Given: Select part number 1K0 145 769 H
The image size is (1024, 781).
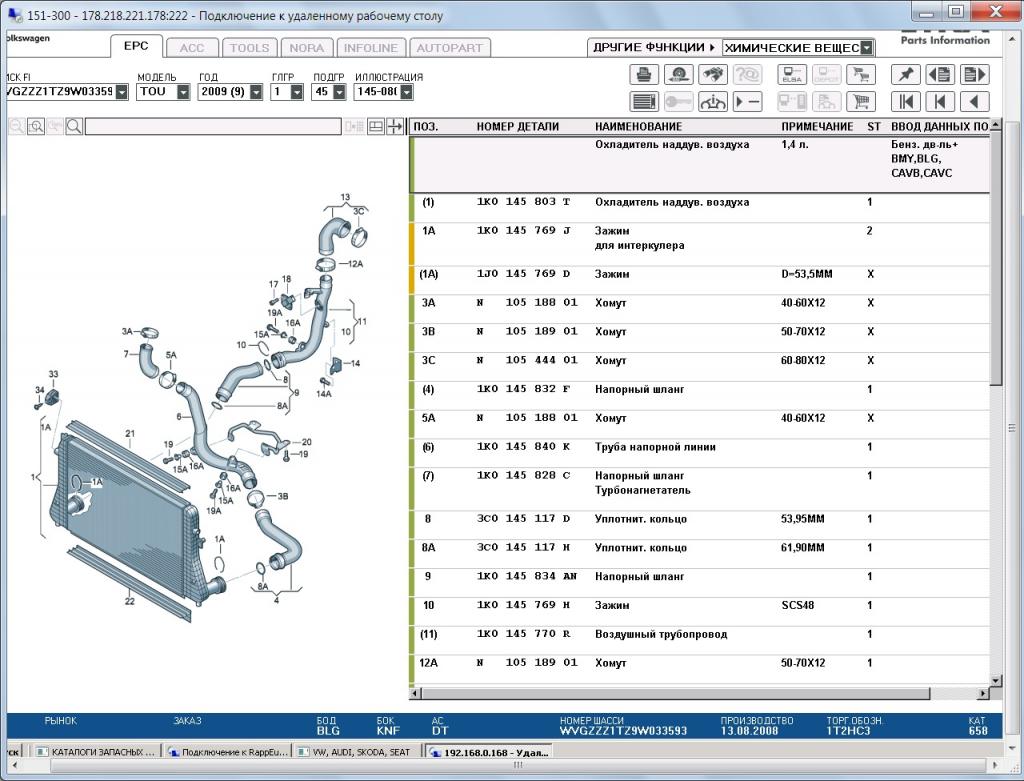Looking at the screenshot, I should coord(523,605).
